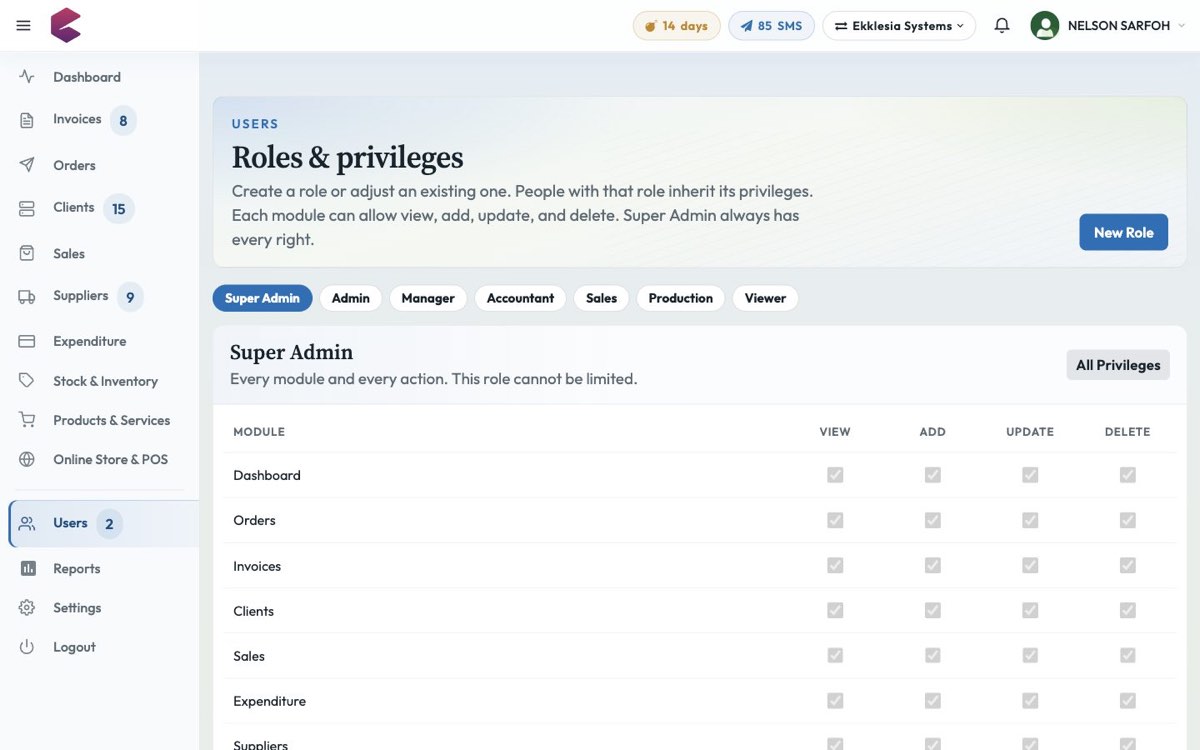
Task: Open the hamburger menu icon
Action: [x=24, y=26]
